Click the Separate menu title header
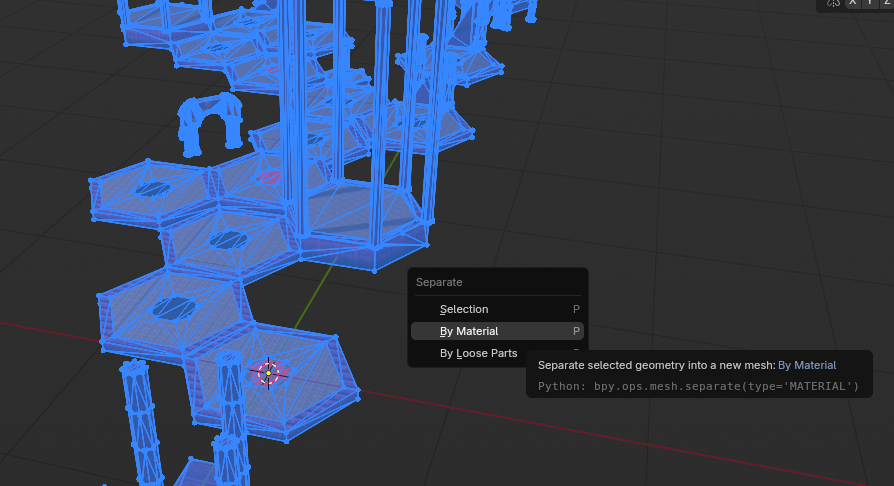Image resolution: width=894 pixels, height=486 pixels. click(440, 282)
